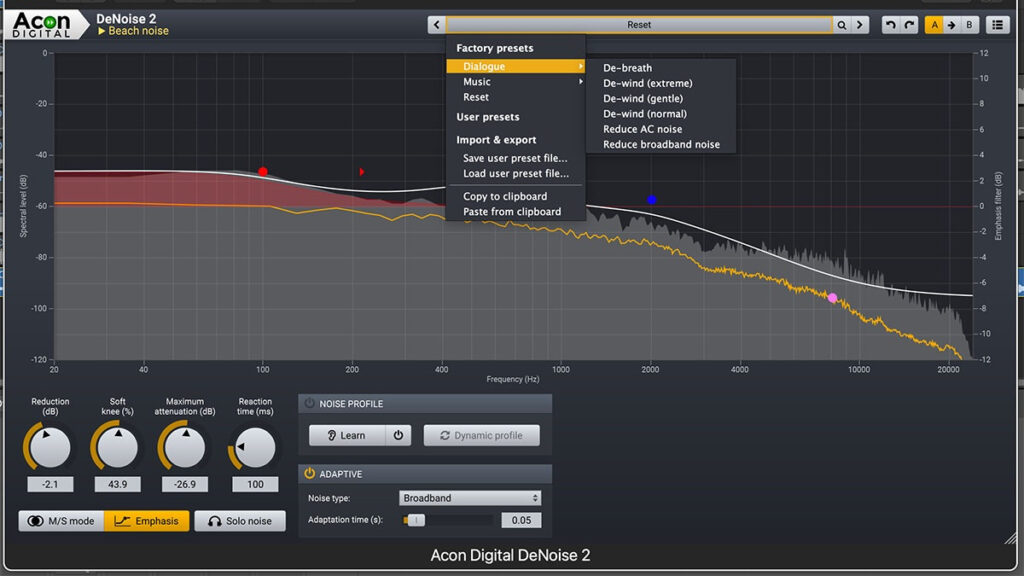Select the pink emphasis filter point
Image resolution: width=1024 pixels, height=576 pixels.
(x=832, y=298)
